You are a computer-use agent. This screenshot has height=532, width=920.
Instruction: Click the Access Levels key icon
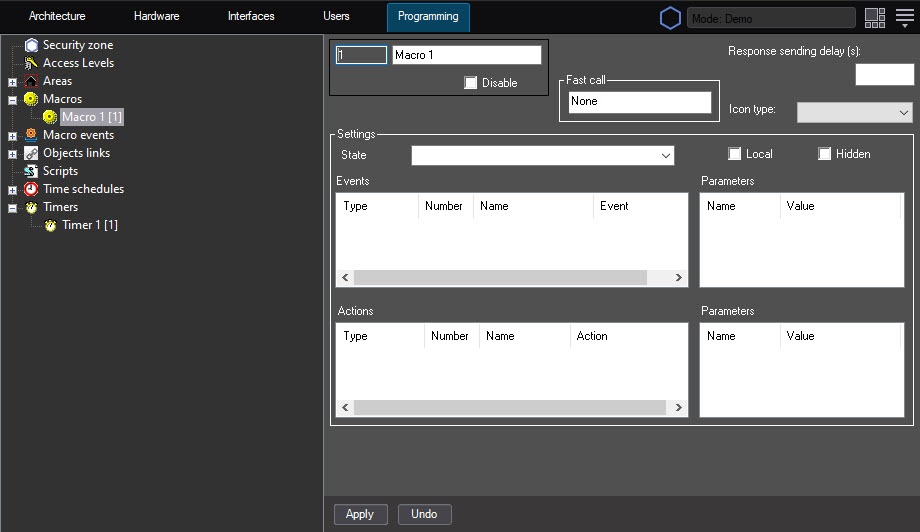pyautogui.click(x=31, y=63)
